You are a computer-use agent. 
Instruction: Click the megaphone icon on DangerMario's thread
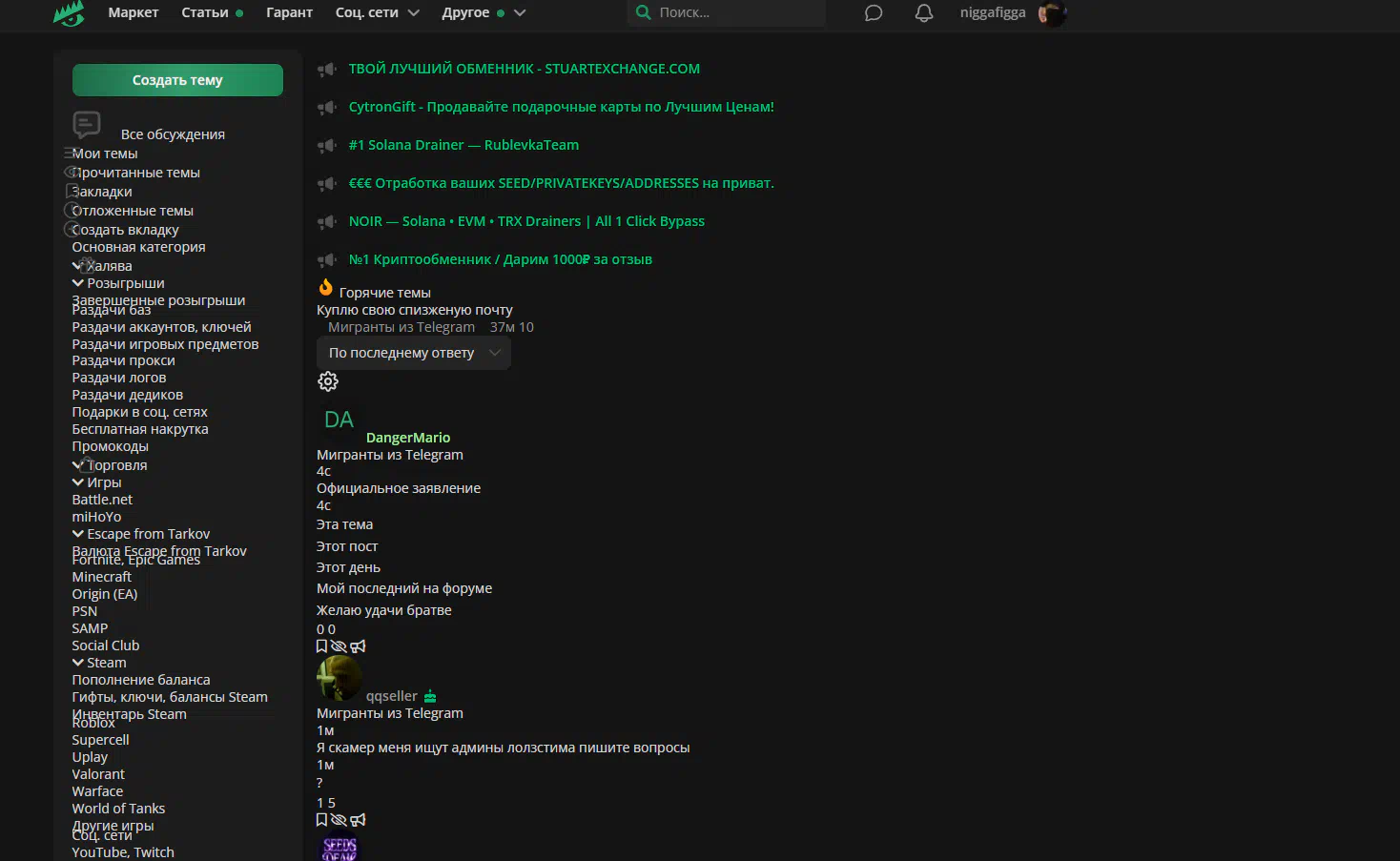359,646
